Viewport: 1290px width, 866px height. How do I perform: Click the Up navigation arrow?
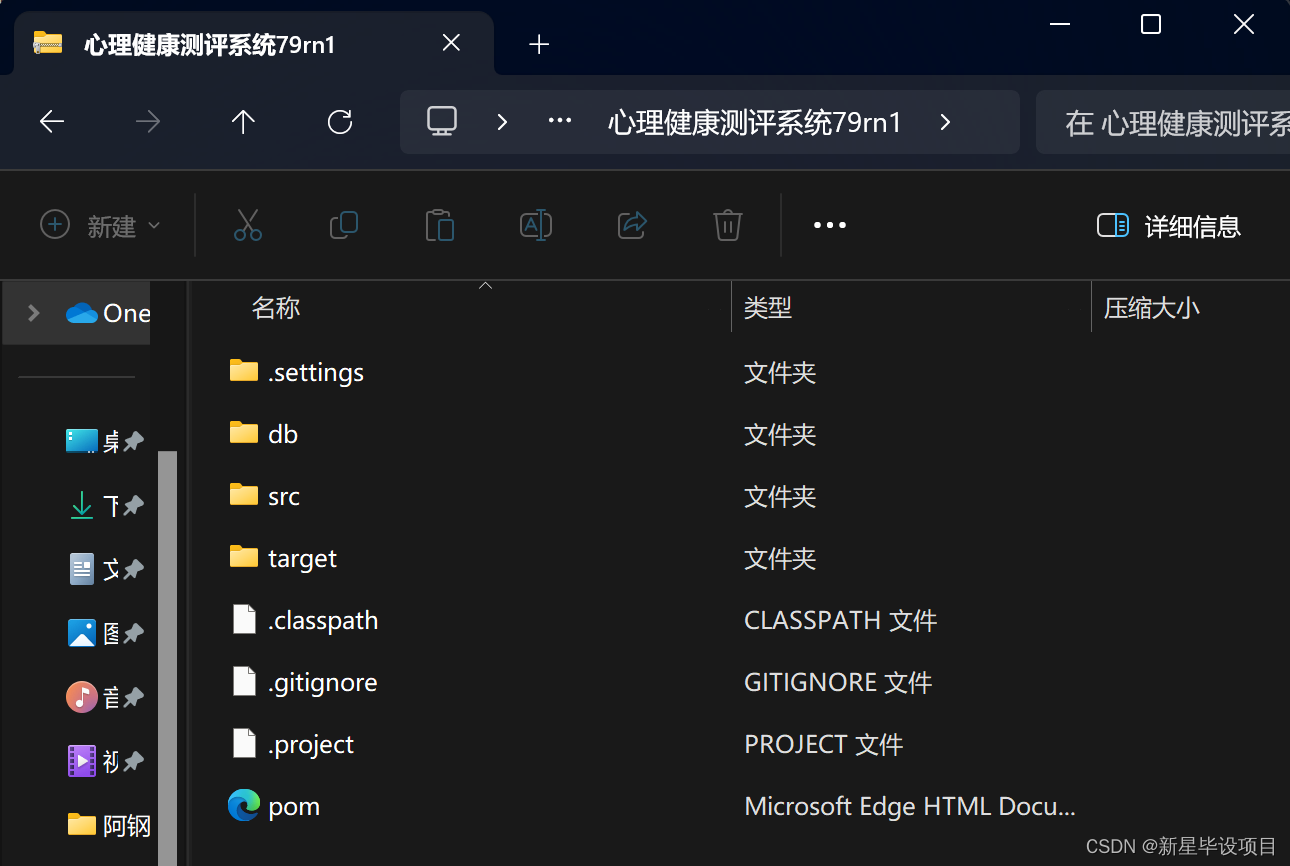[243, 121]
